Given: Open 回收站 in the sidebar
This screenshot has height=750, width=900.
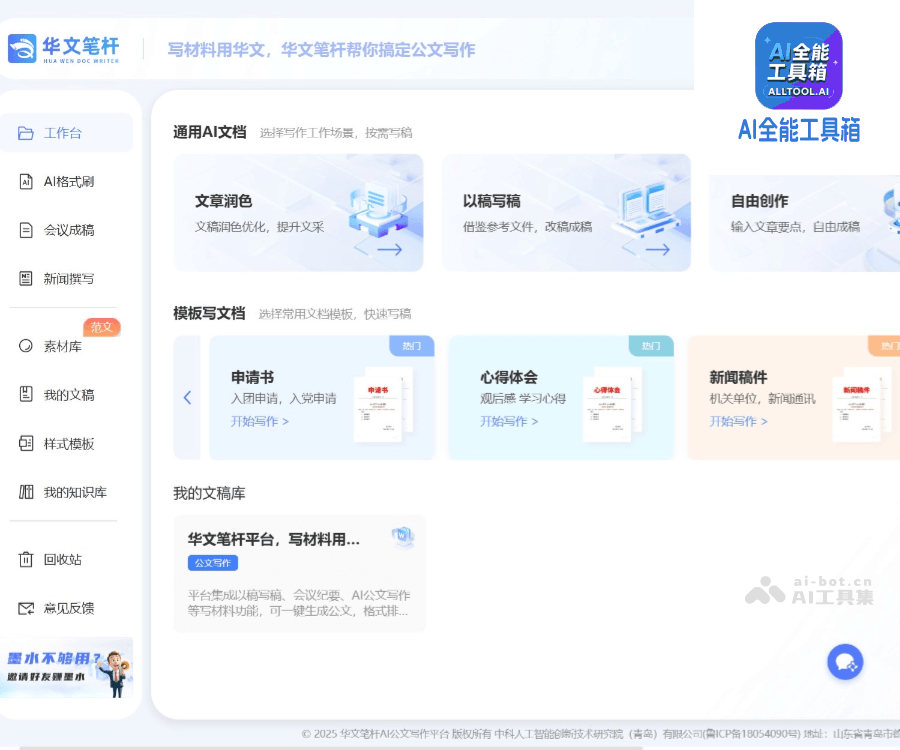Looking at the screenshot, I should click(x=67, y=559).
